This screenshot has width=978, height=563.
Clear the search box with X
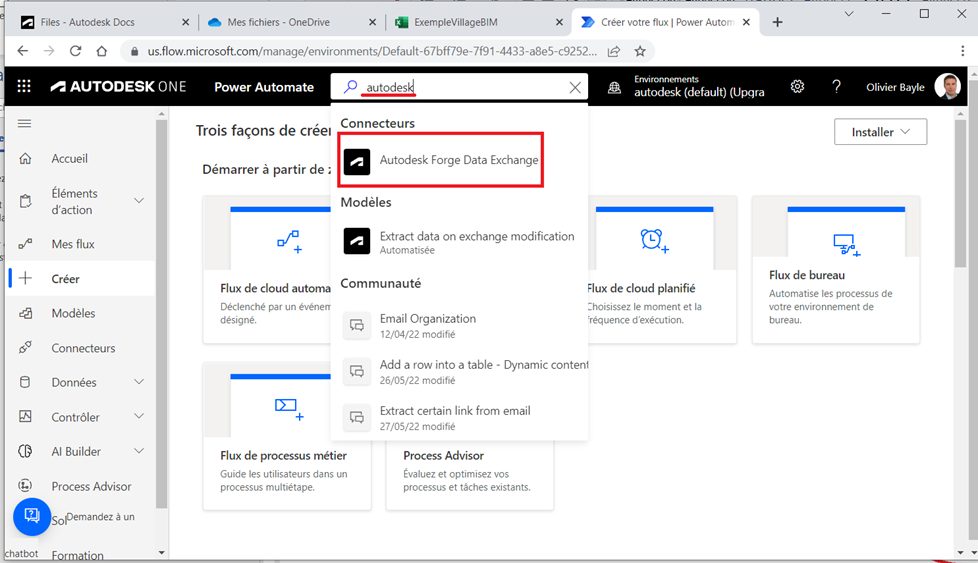coord(575,87)
